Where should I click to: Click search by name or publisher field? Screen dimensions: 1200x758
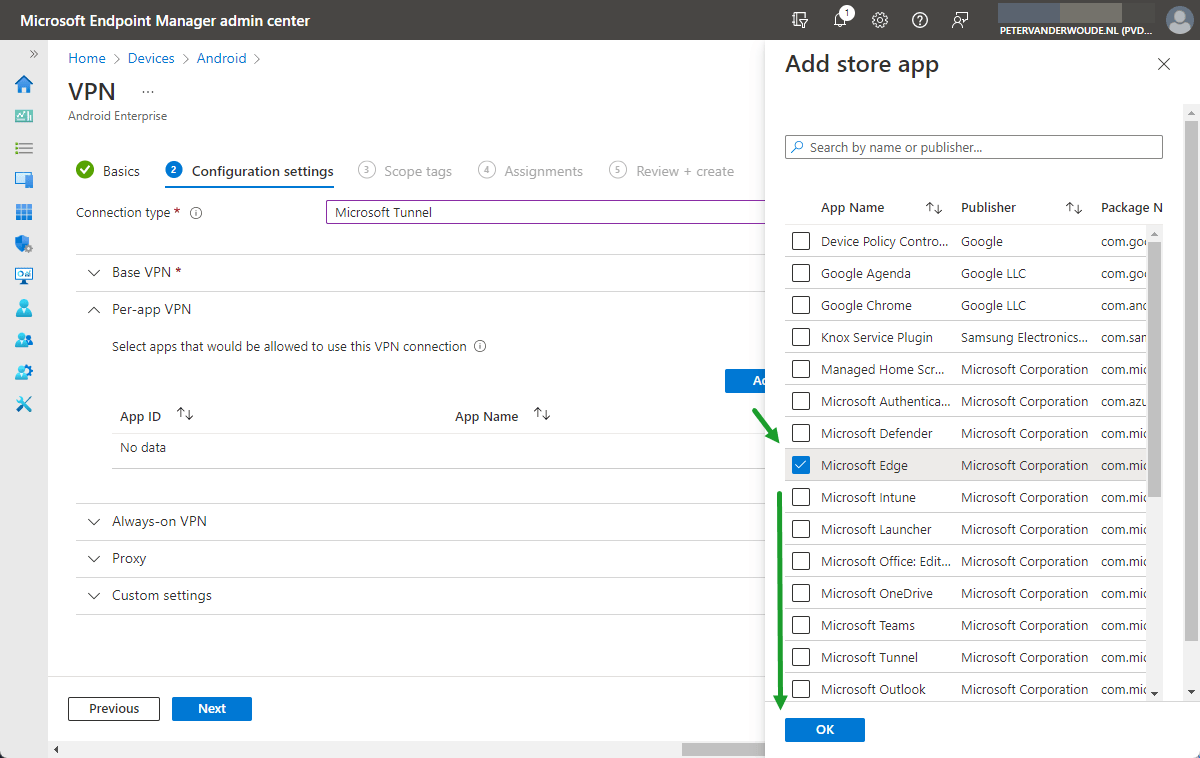click(974, 147)
